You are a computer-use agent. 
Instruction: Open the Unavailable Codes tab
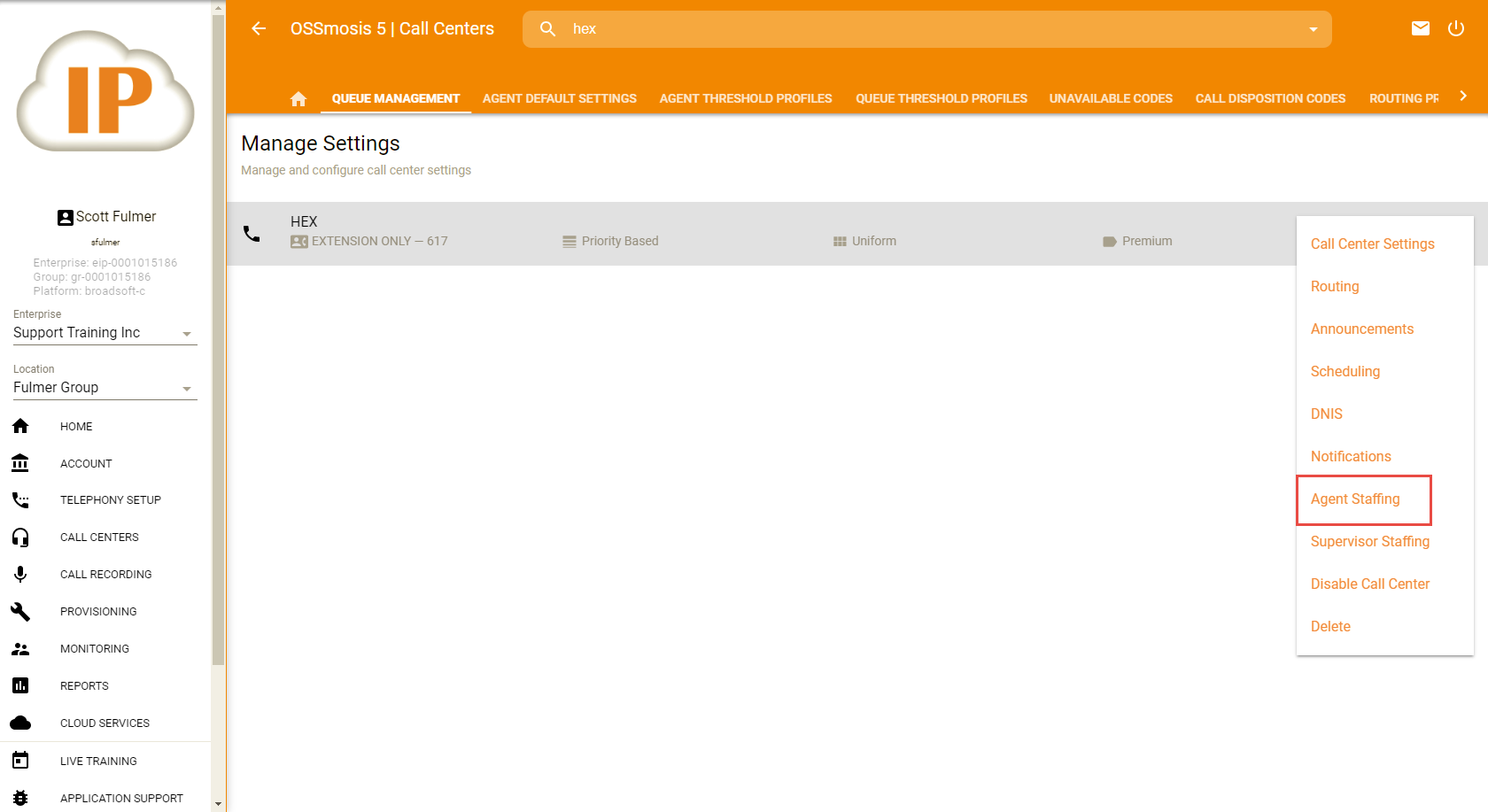tap(1111, 98)
